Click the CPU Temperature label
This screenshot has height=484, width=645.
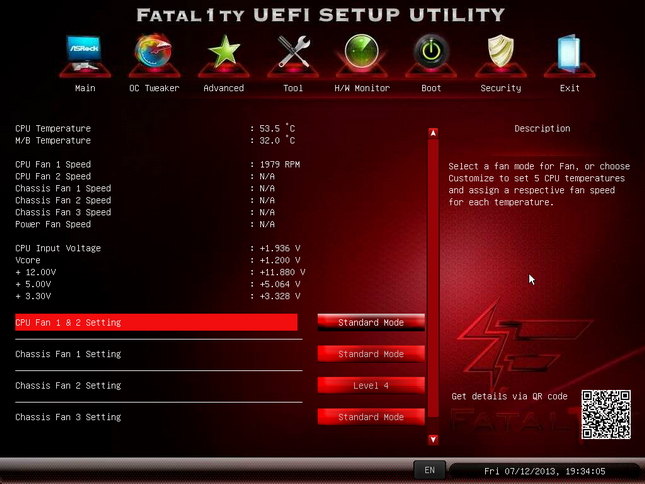53,128
